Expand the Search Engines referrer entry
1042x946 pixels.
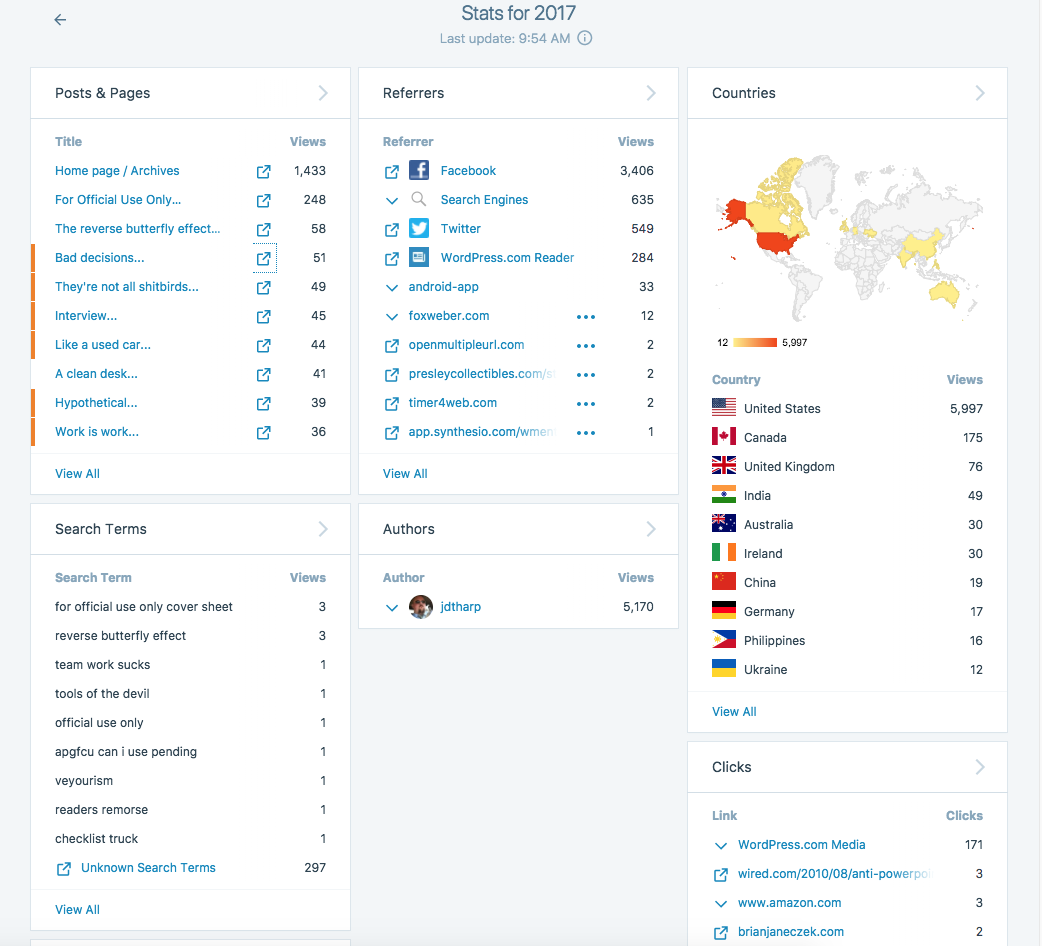(x=392, y=199)
